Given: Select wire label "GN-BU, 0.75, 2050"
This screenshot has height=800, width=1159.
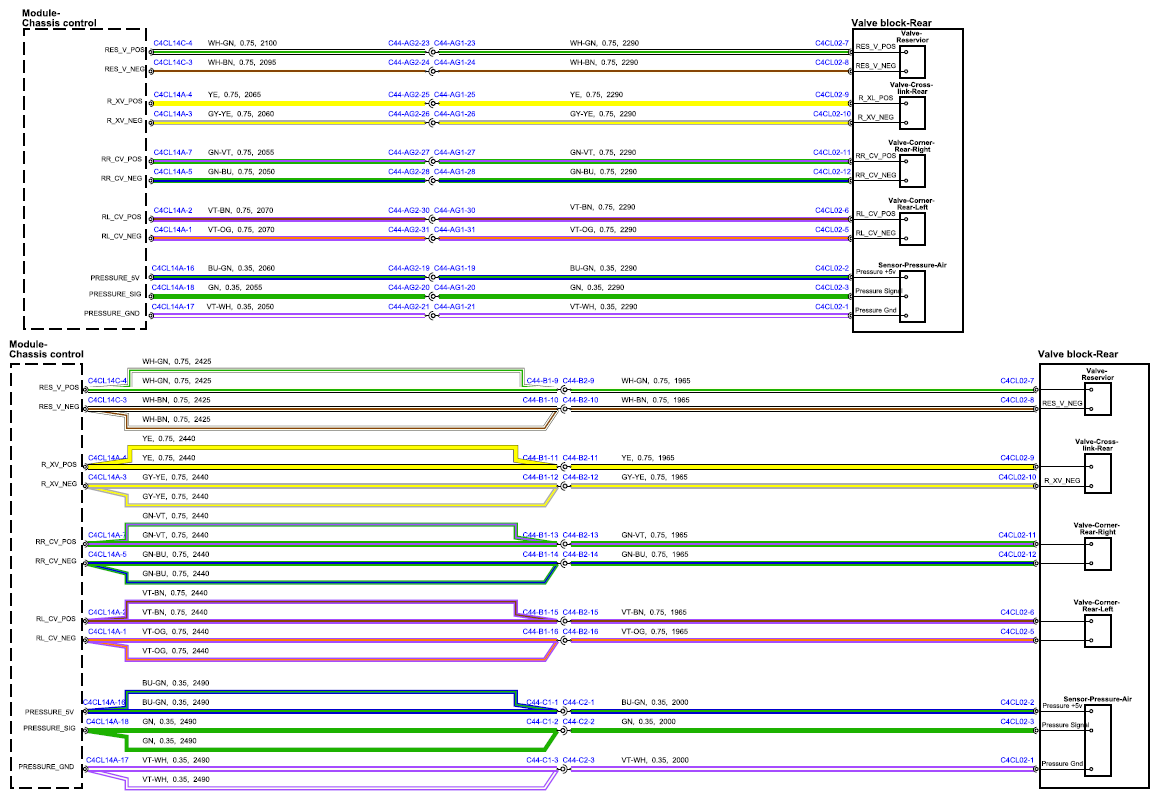Looking at the screenshot, I should (241, 172).
